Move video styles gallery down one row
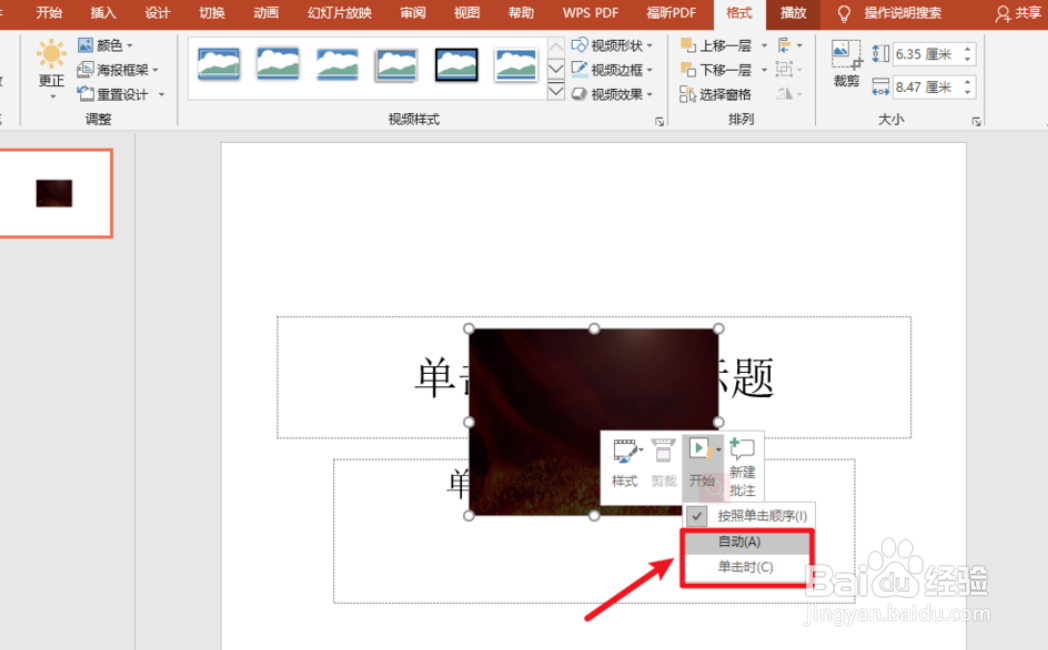 pos(555,68)
